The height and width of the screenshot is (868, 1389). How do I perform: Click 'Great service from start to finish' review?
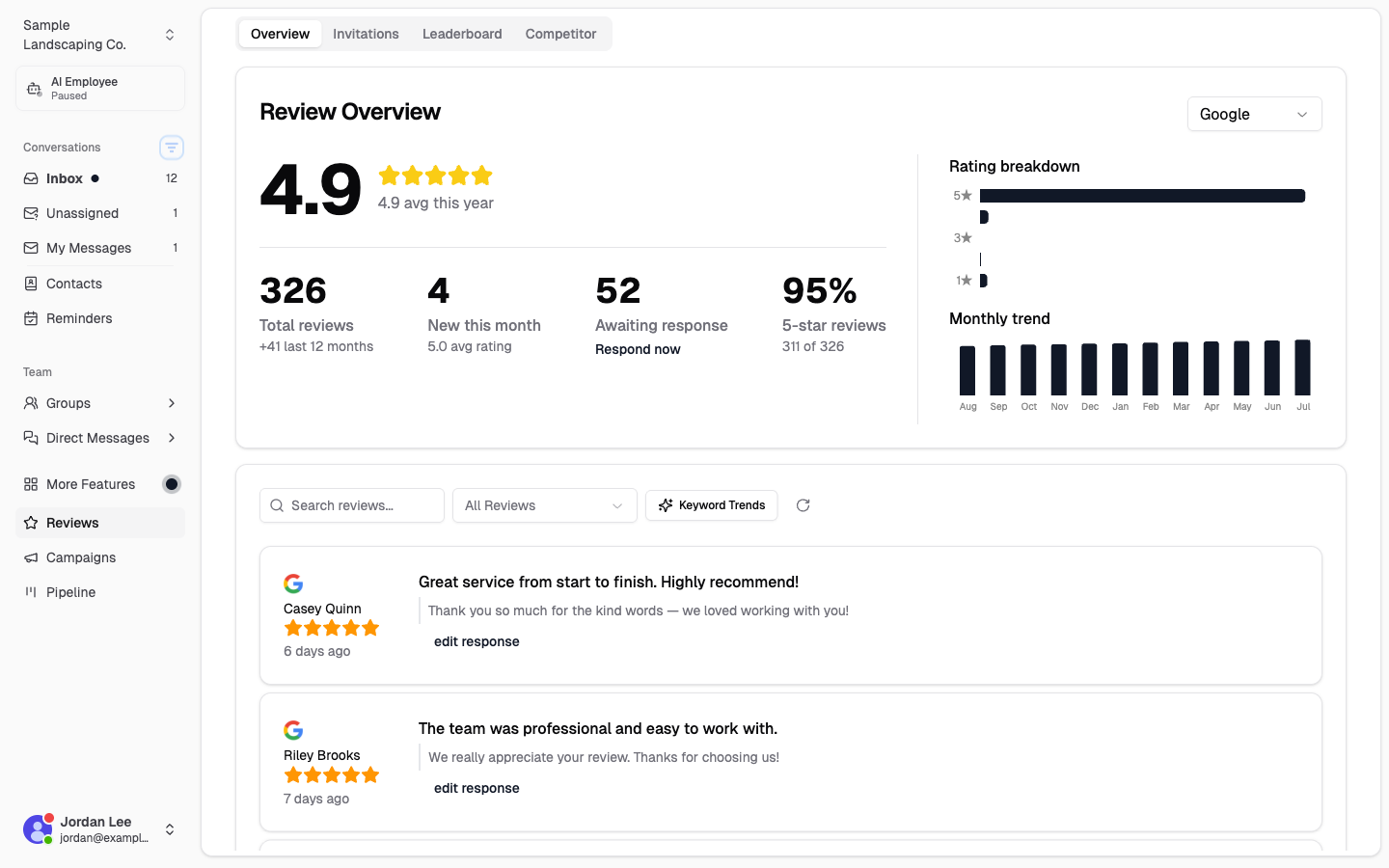(609, 582)
